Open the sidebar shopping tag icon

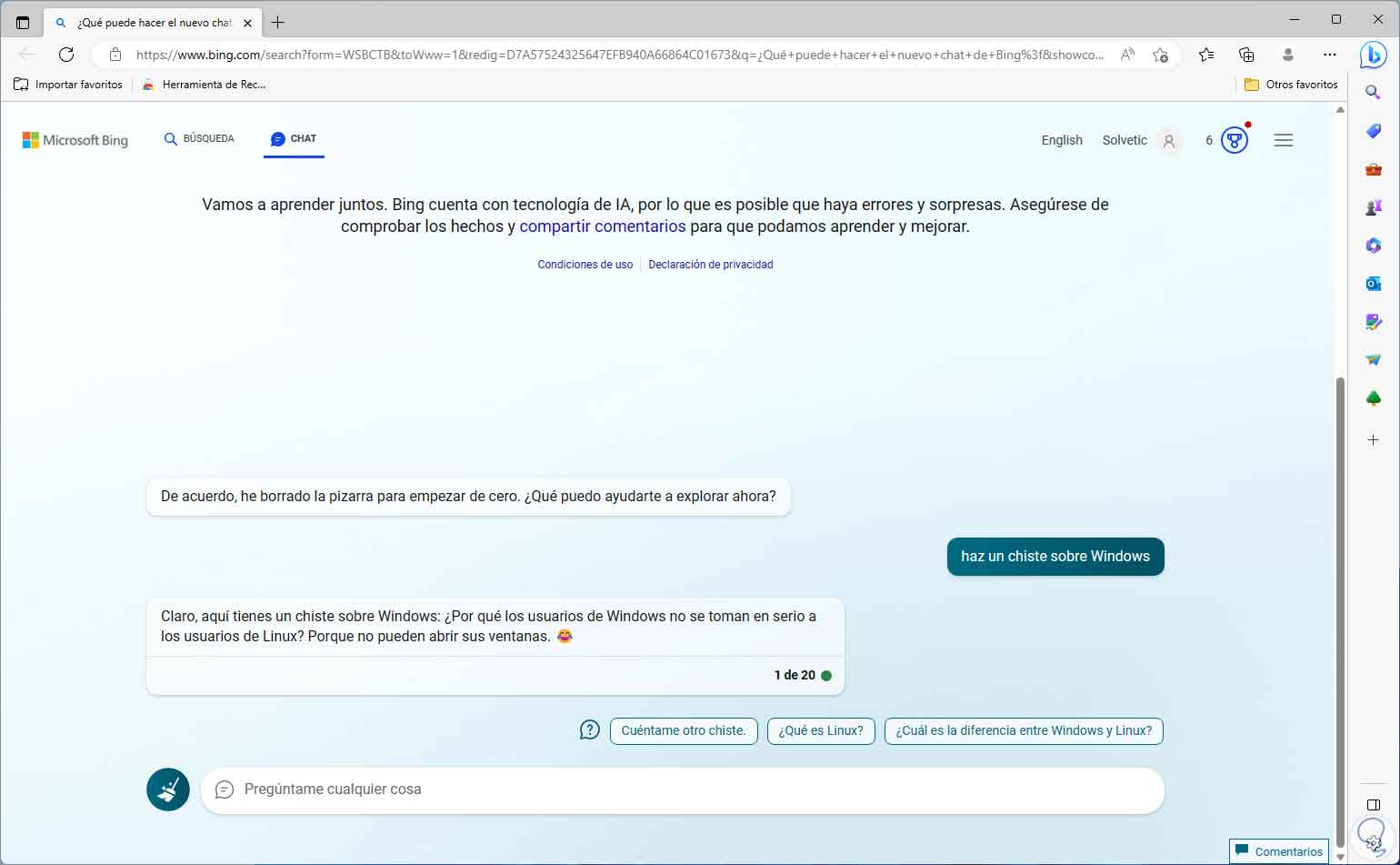(x=1374, y=131)
